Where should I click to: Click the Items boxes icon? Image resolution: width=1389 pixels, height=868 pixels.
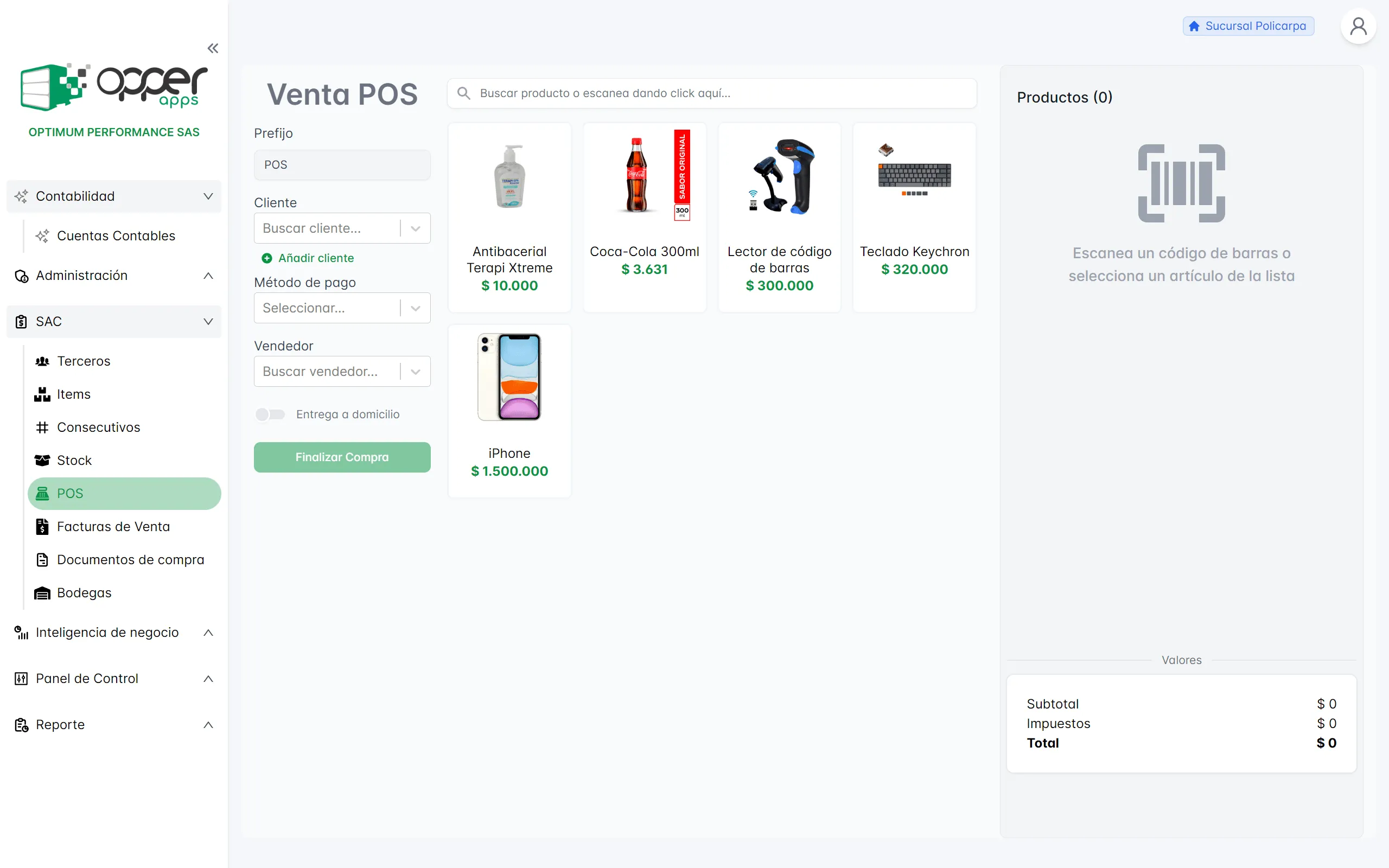[x=42, y=394]
